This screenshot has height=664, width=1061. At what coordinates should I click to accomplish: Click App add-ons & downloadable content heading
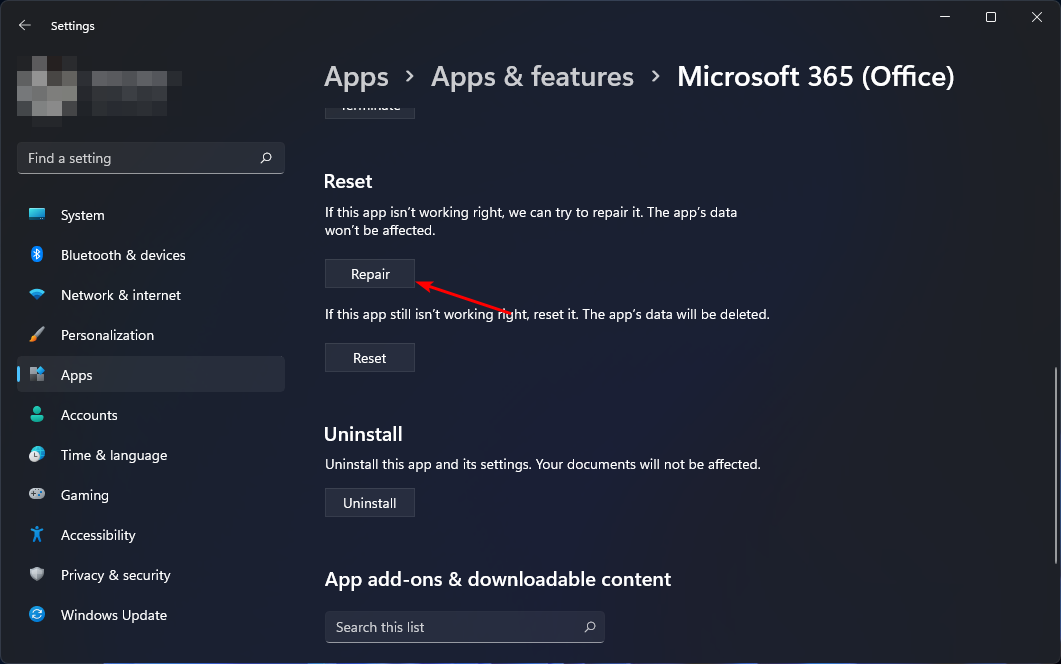pos(497,579)
